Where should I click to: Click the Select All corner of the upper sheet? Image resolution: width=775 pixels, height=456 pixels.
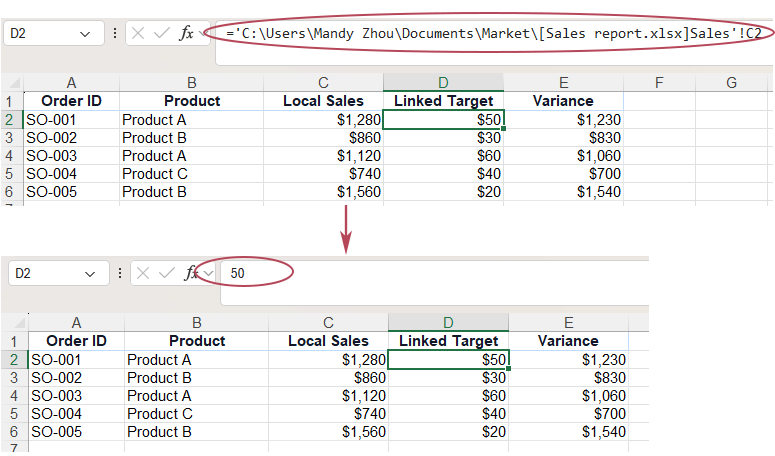click(x=11, y=82)
